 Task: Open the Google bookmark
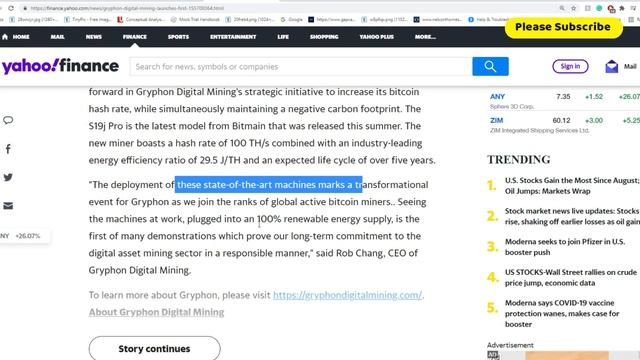tap(291, 19)
